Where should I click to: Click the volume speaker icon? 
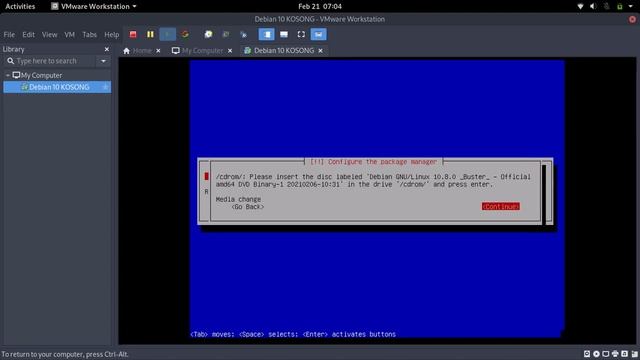593,7
